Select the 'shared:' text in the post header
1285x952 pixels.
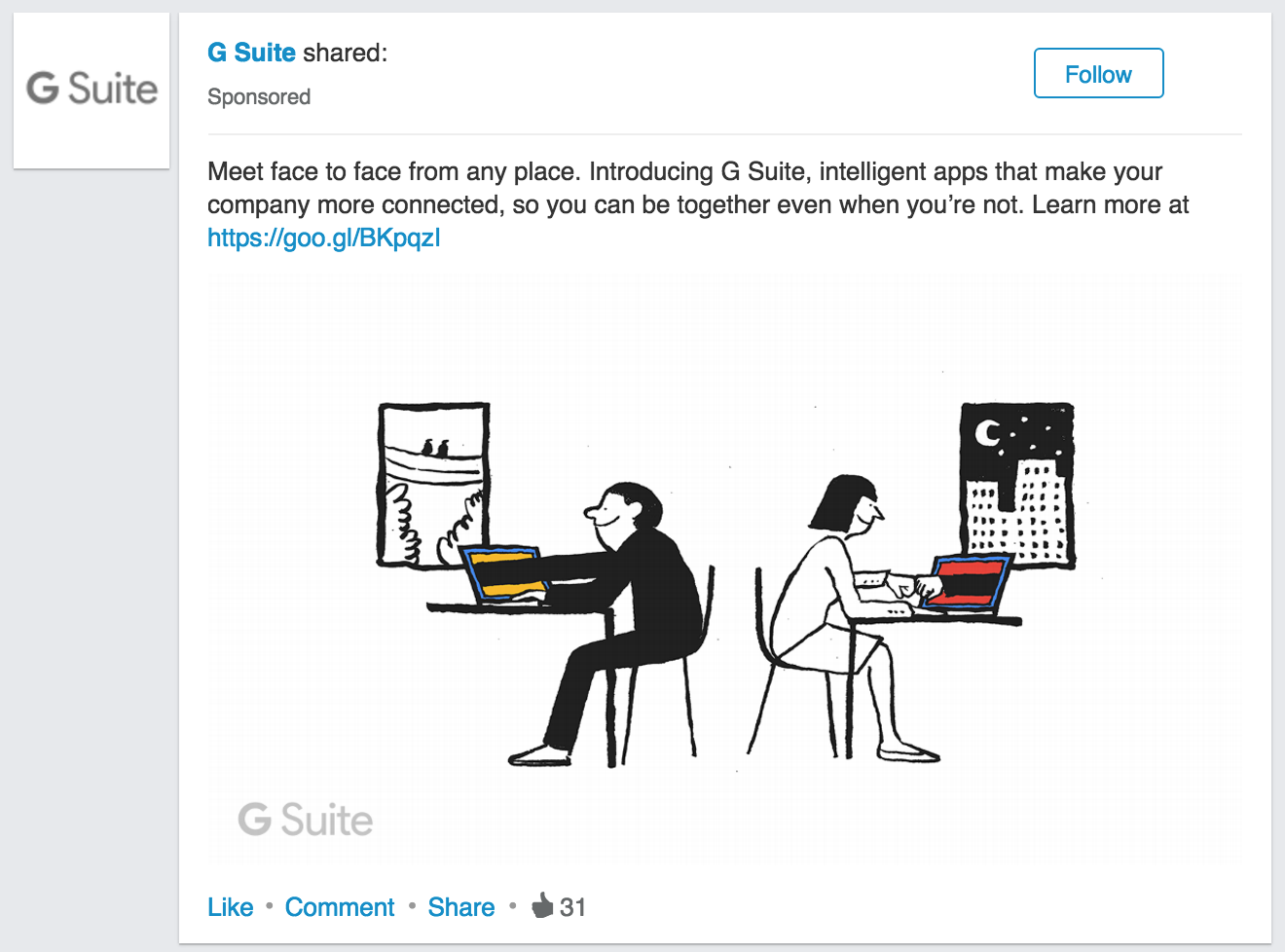(x=344, y=53)
